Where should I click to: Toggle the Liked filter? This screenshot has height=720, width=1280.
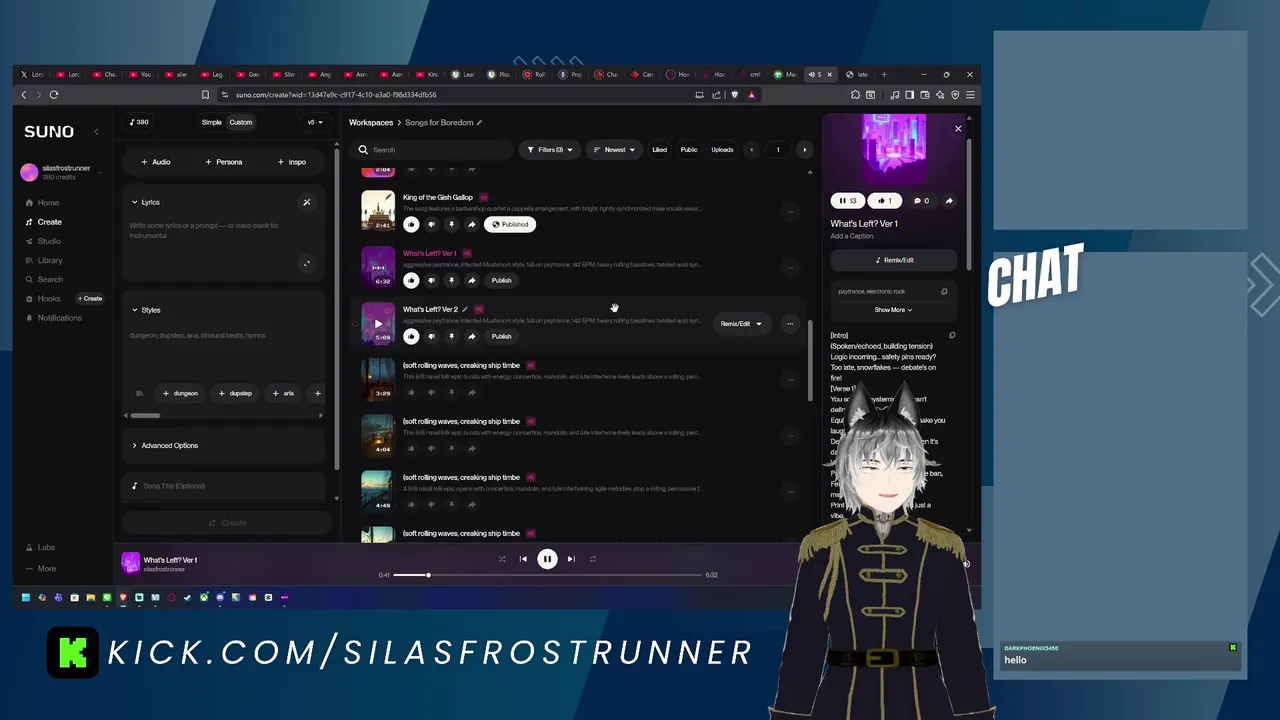pyautogui.click(x=660, y=150)
